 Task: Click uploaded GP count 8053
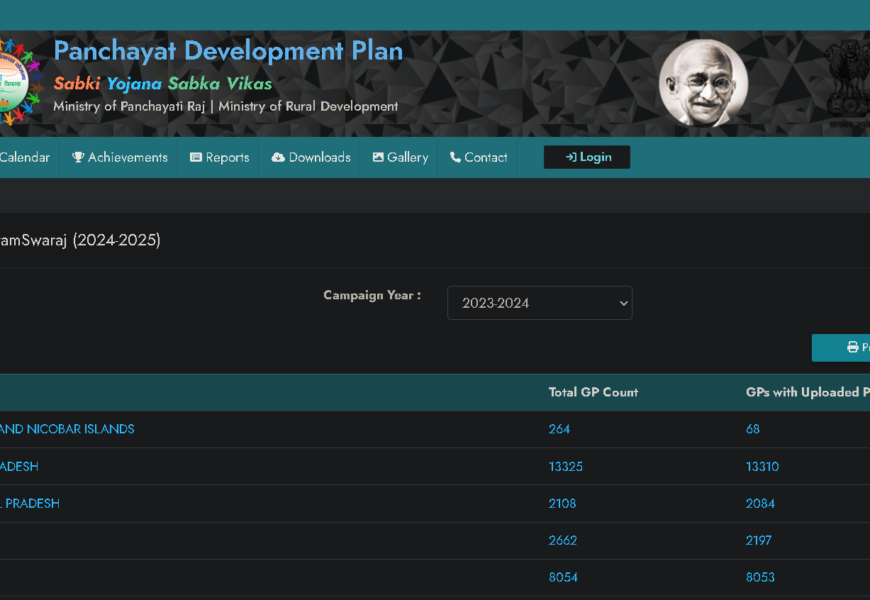coord(760,577)
